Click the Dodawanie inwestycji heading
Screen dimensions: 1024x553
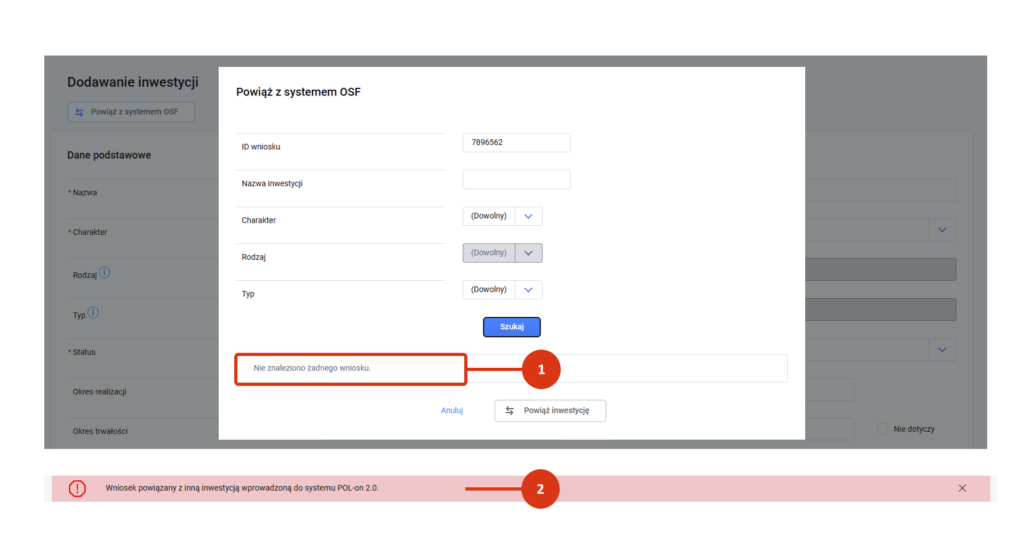[133, 82]
